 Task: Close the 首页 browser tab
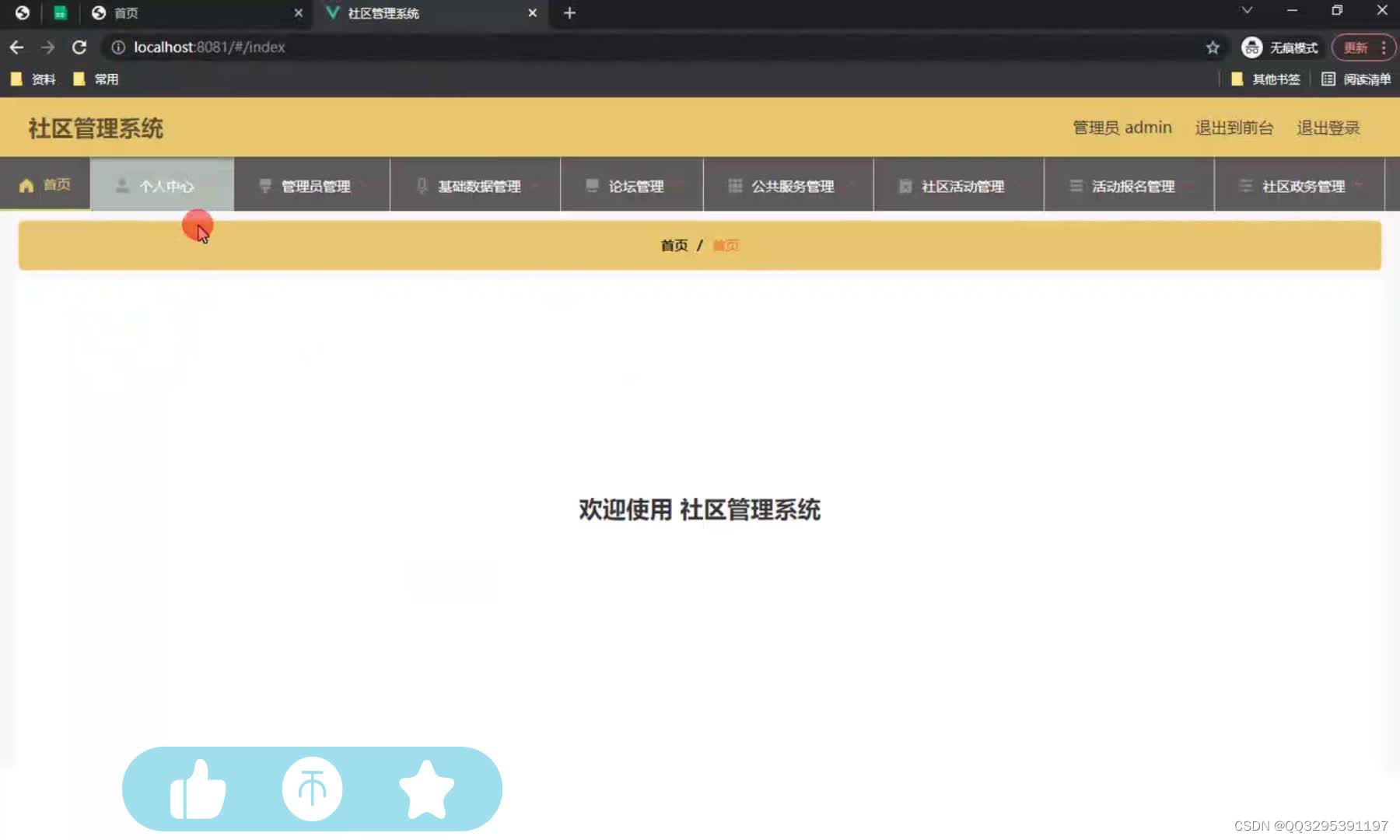(x=298, y=13)
